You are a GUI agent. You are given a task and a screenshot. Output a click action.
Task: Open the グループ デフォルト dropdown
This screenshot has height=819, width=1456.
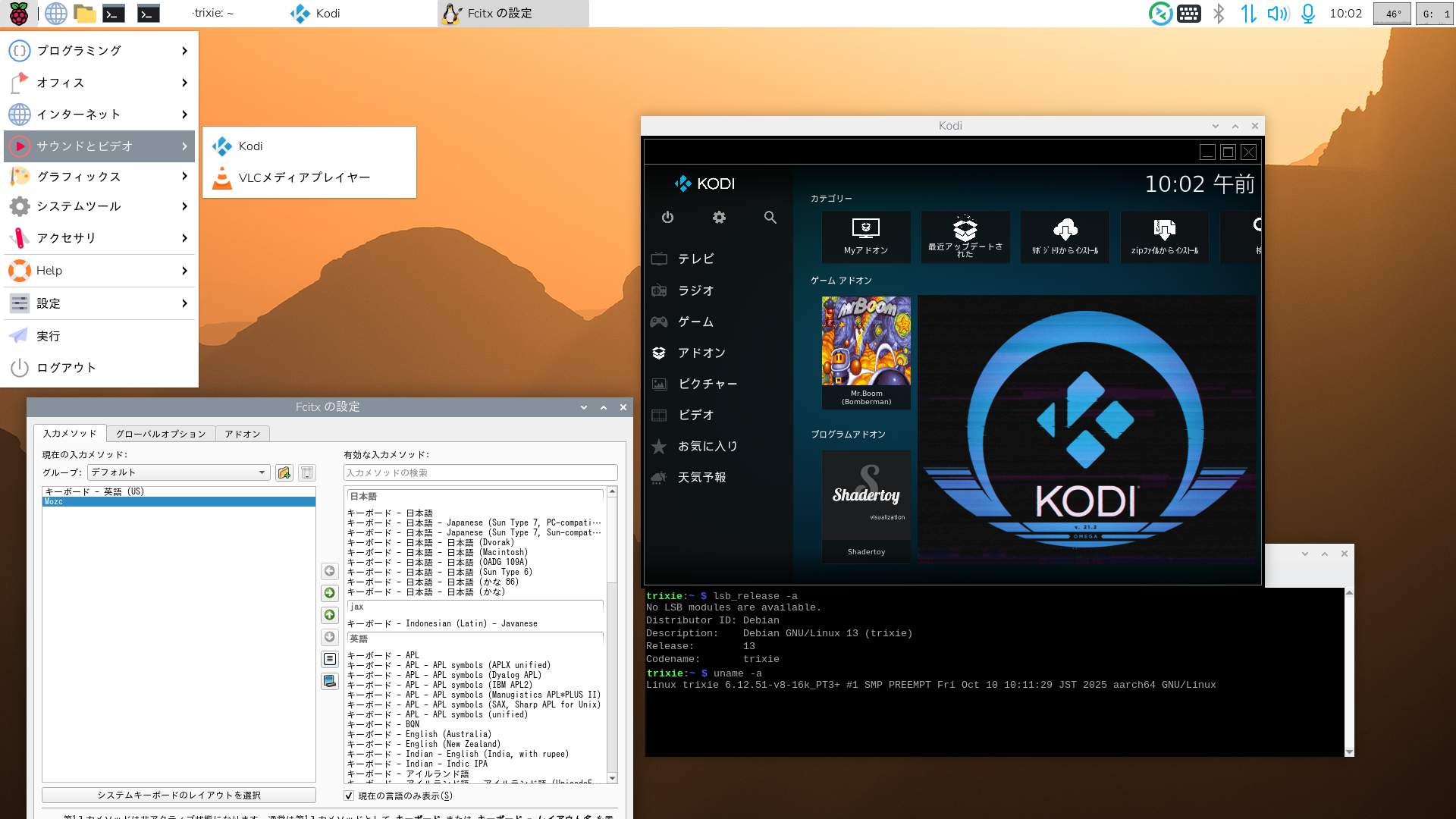179,472
